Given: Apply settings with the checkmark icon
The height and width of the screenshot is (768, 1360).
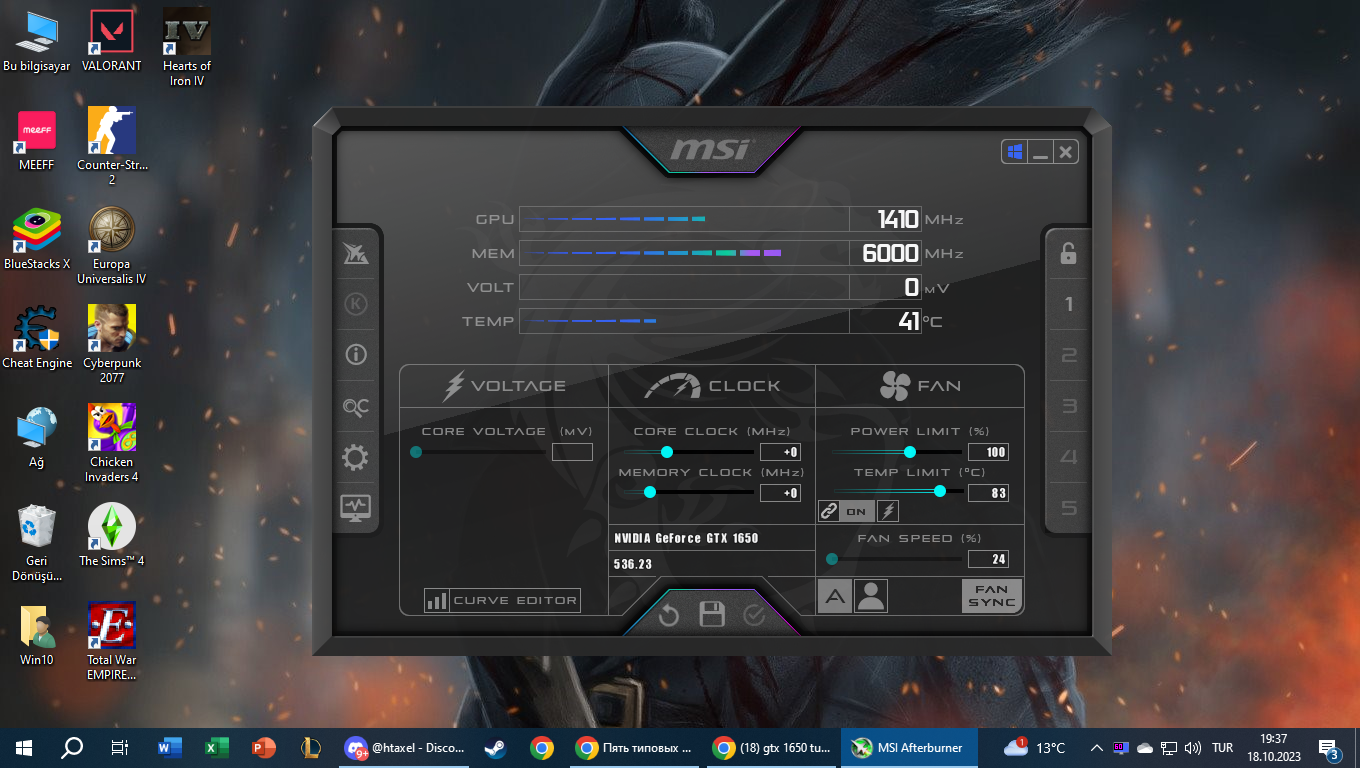Looking at the screenshot, I should (x=754, y=615).
